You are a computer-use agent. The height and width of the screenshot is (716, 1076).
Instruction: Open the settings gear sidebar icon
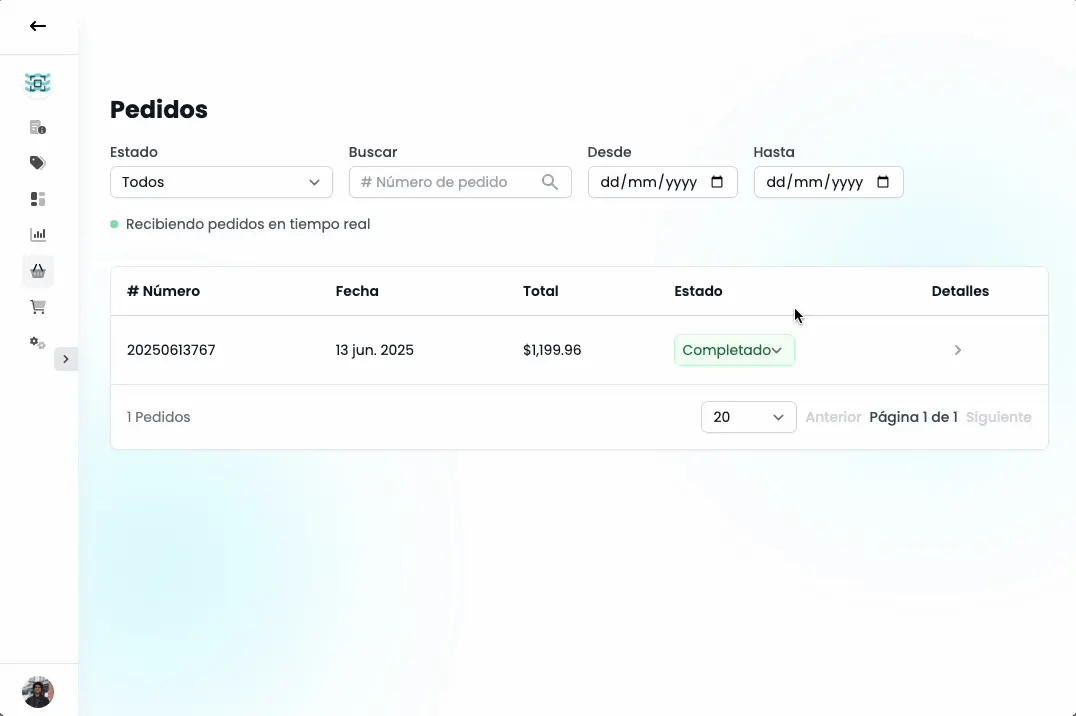coord(37,343)
